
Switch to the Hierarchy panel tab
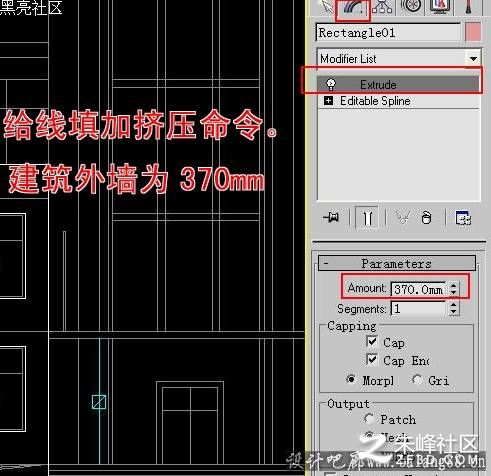click(382, 7)
